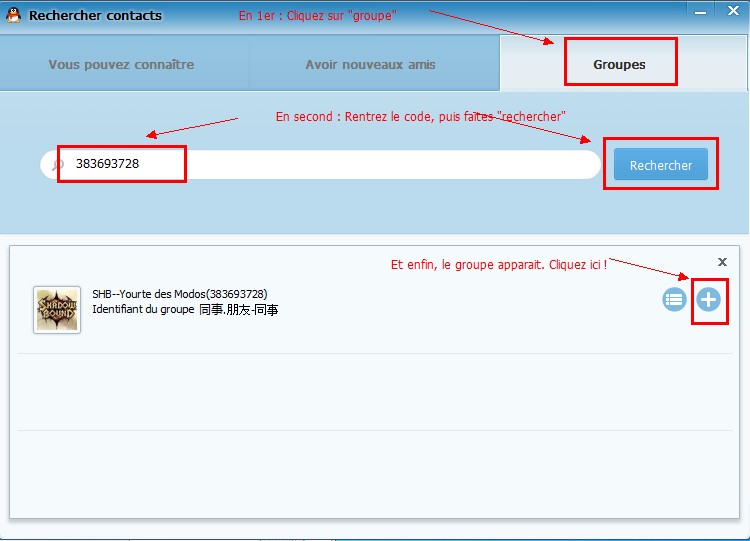750x541 pixels.
Task: Click the Rechercher contacts window title
Action: tap(95, 16)
